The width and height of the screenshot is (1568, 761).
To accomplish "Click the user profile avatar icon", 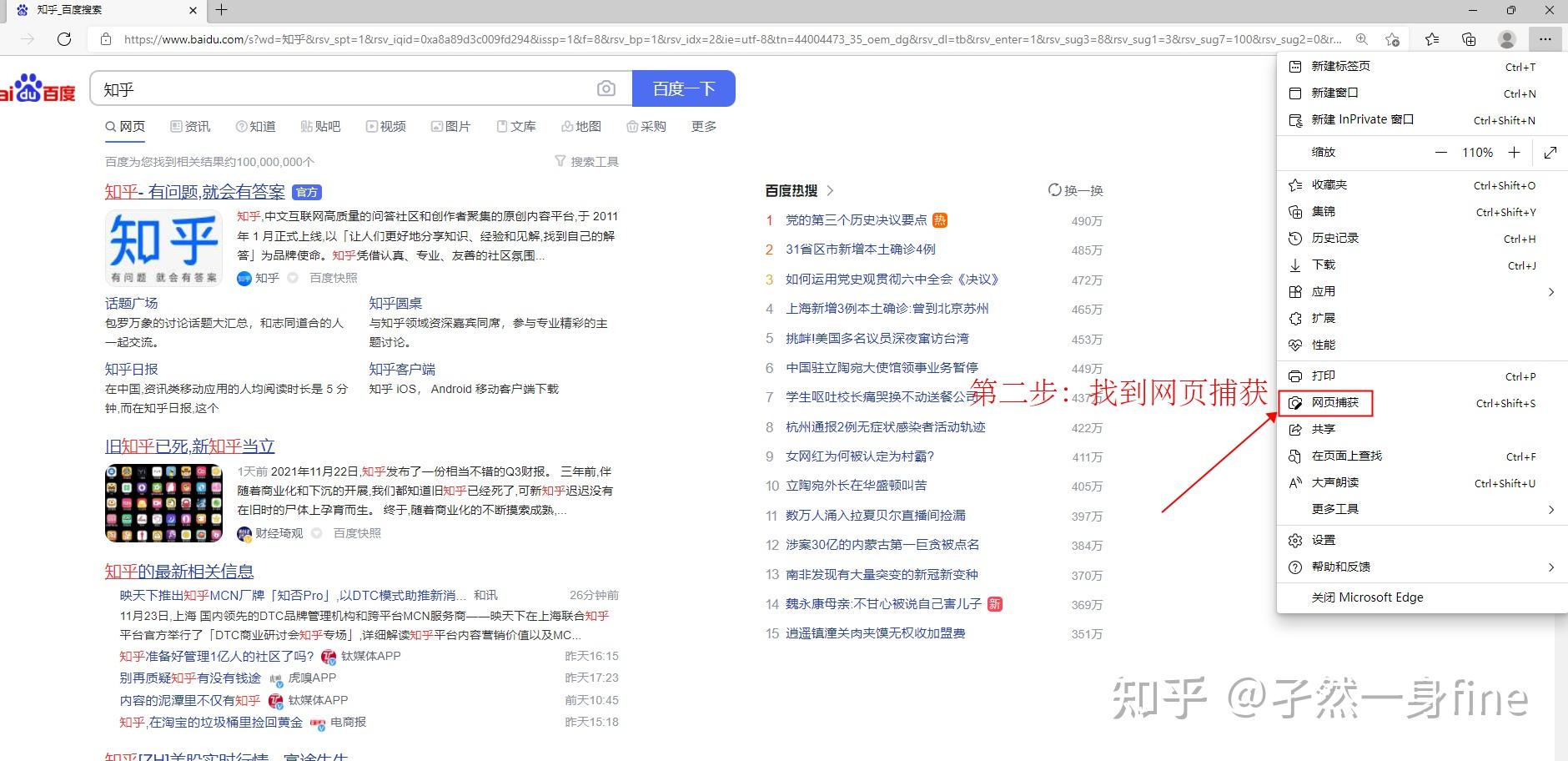I will (1506, 39).
